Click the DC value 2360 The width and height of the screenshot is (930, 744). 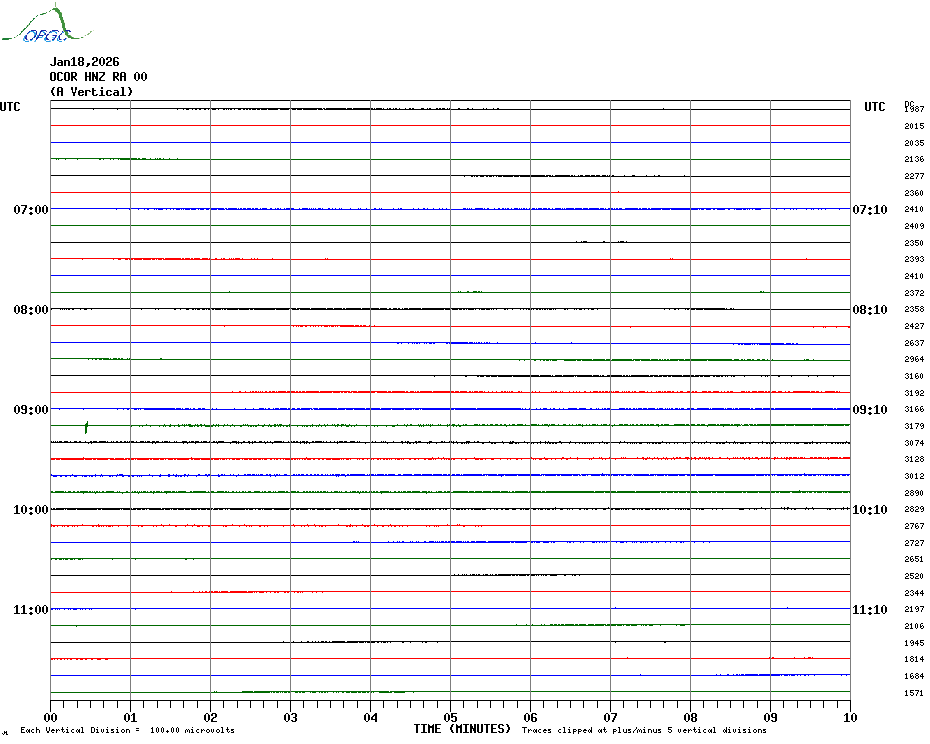point(914,193)
